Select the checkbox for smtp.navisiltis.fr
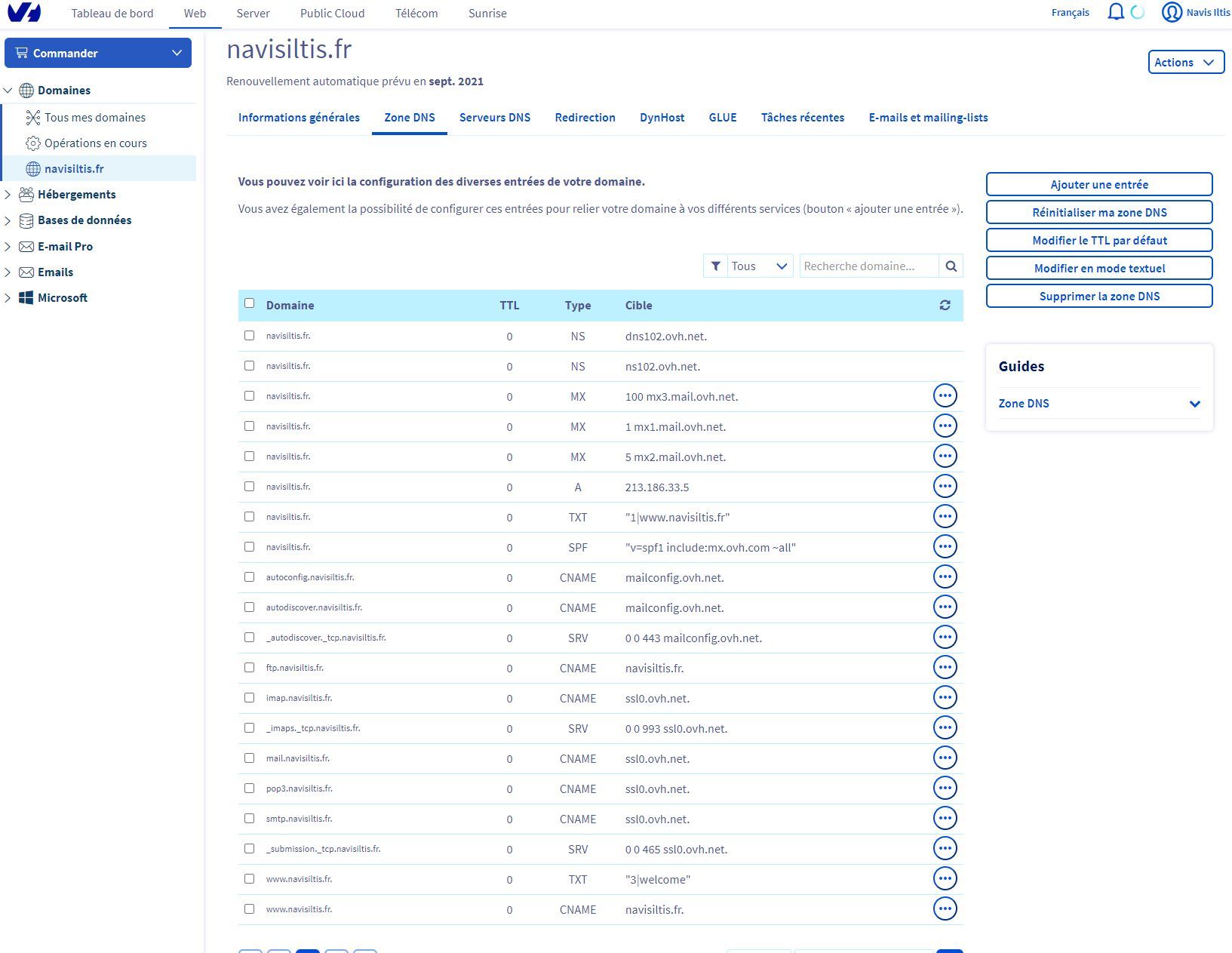1232x953 pixels. click(250, 819)
